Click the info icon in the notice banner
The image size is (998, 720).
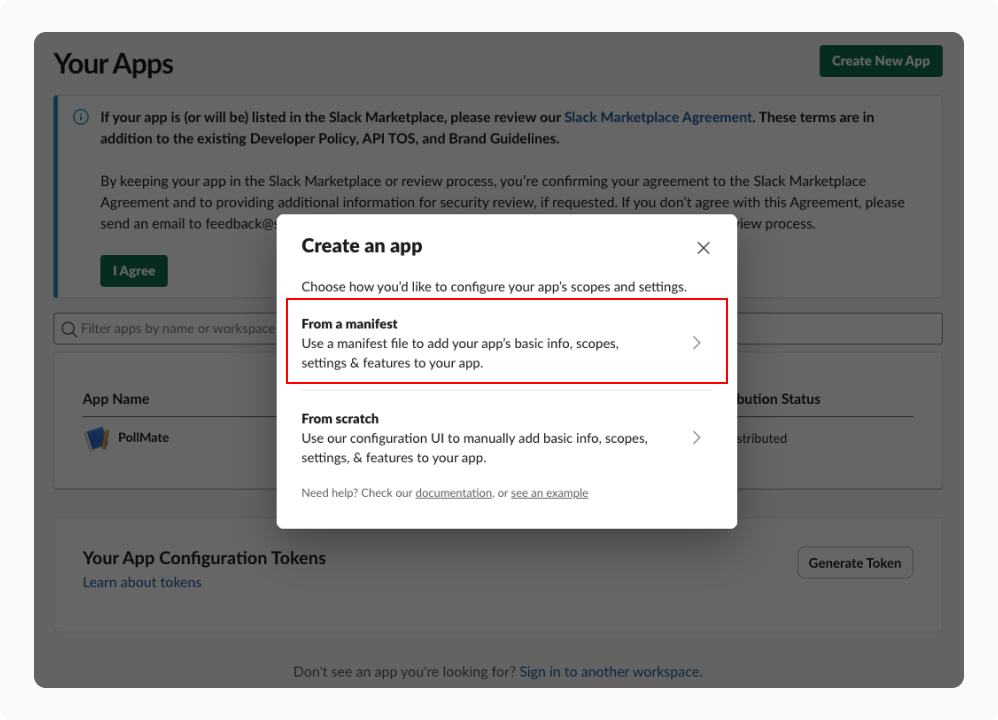coord(81,117)
